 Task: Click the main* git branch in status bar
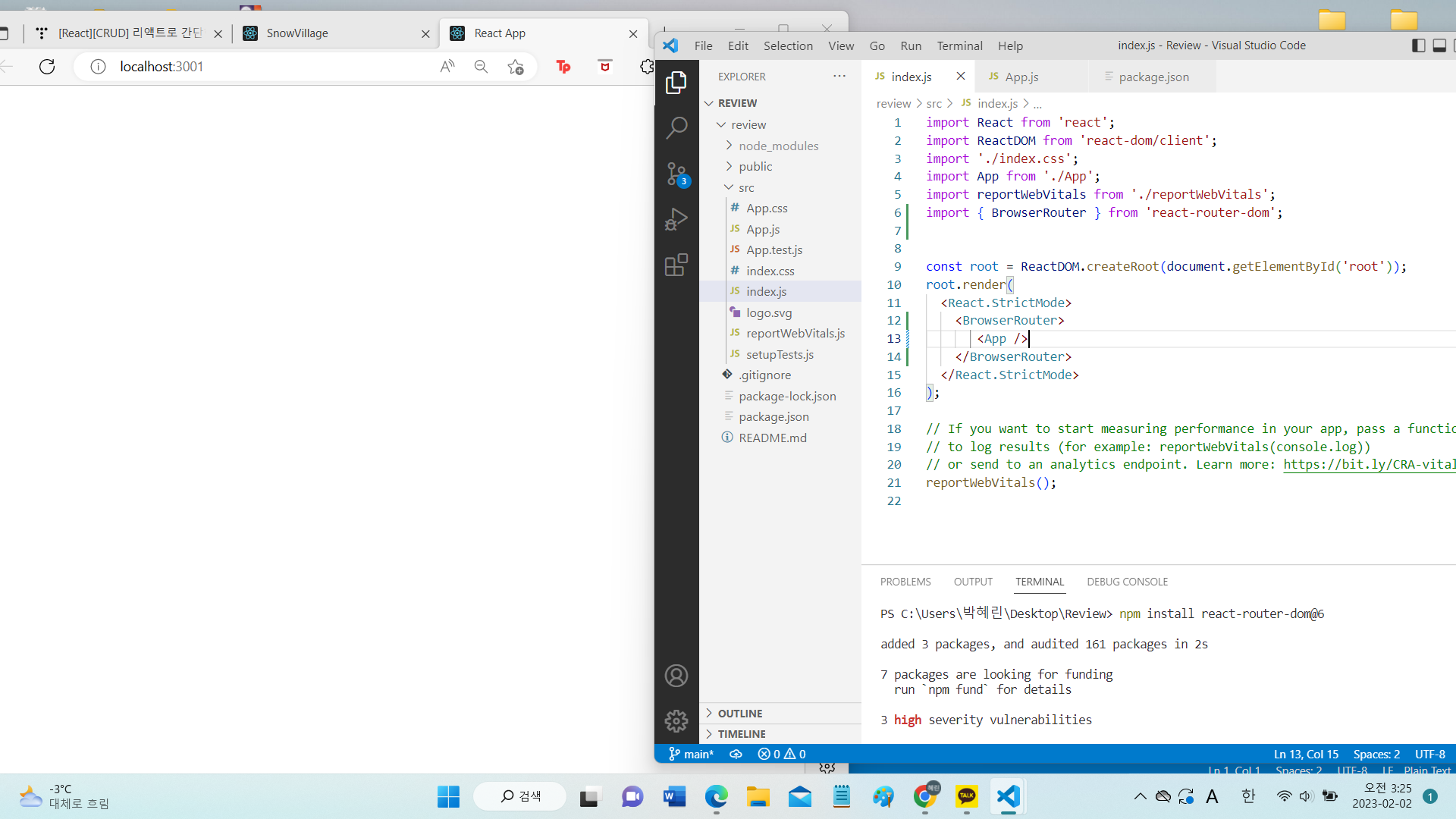pyautogui.click(x=691, y=754)
